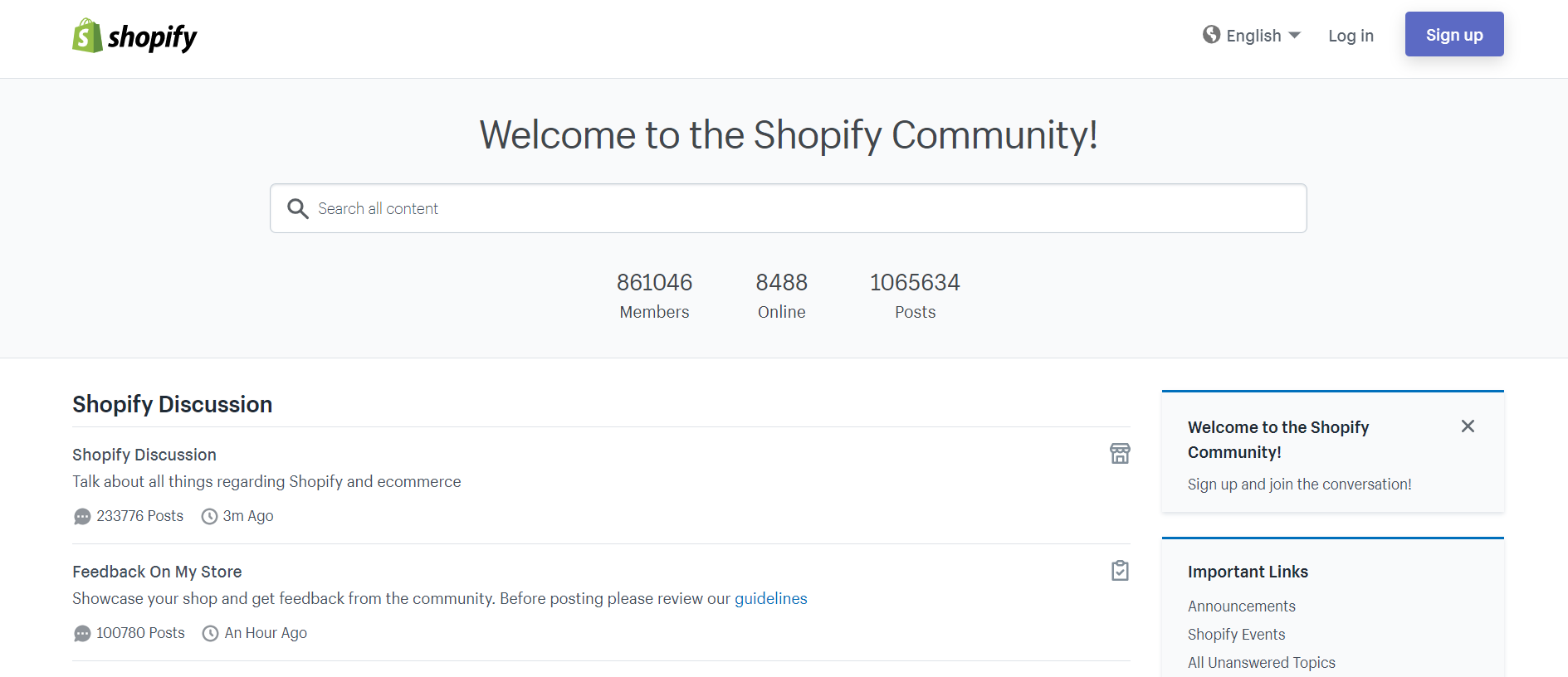Viewport: 1568px width, 677px height.
Task: Click the chat bubble icon by 100780 Posts
Action: pos(82,634)
